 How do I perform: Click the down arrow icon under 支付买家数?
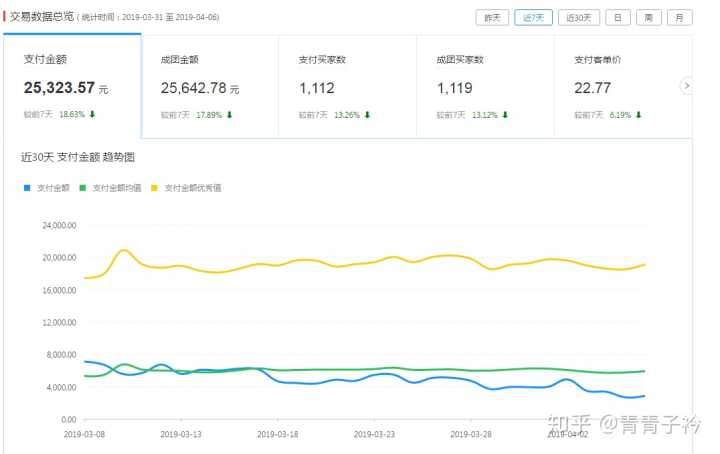(367, 115)
